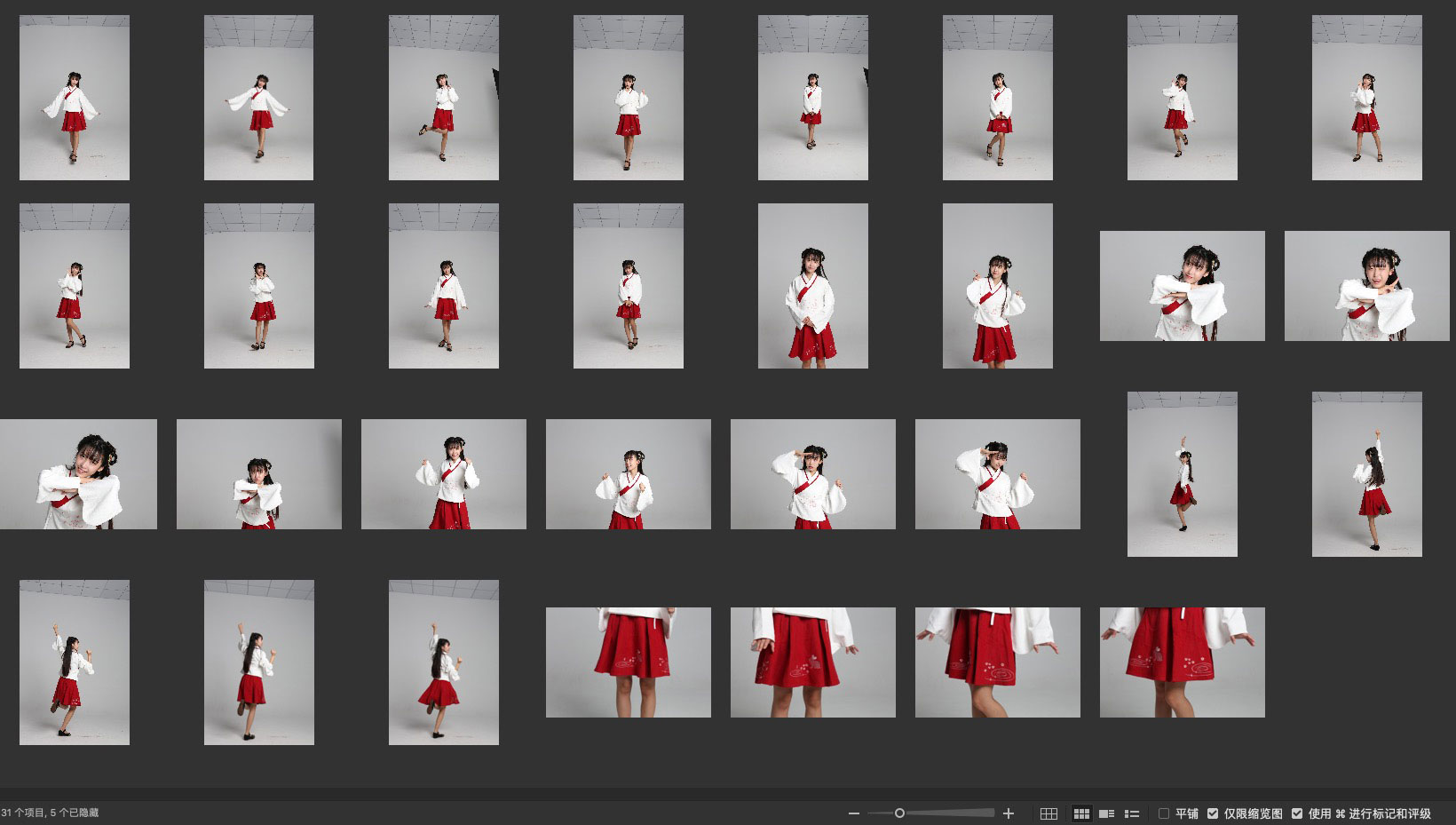Click the plus icon to enlarge thumbnails
The width and height of the screenshot is (1456, 825).
point(1009,813)
